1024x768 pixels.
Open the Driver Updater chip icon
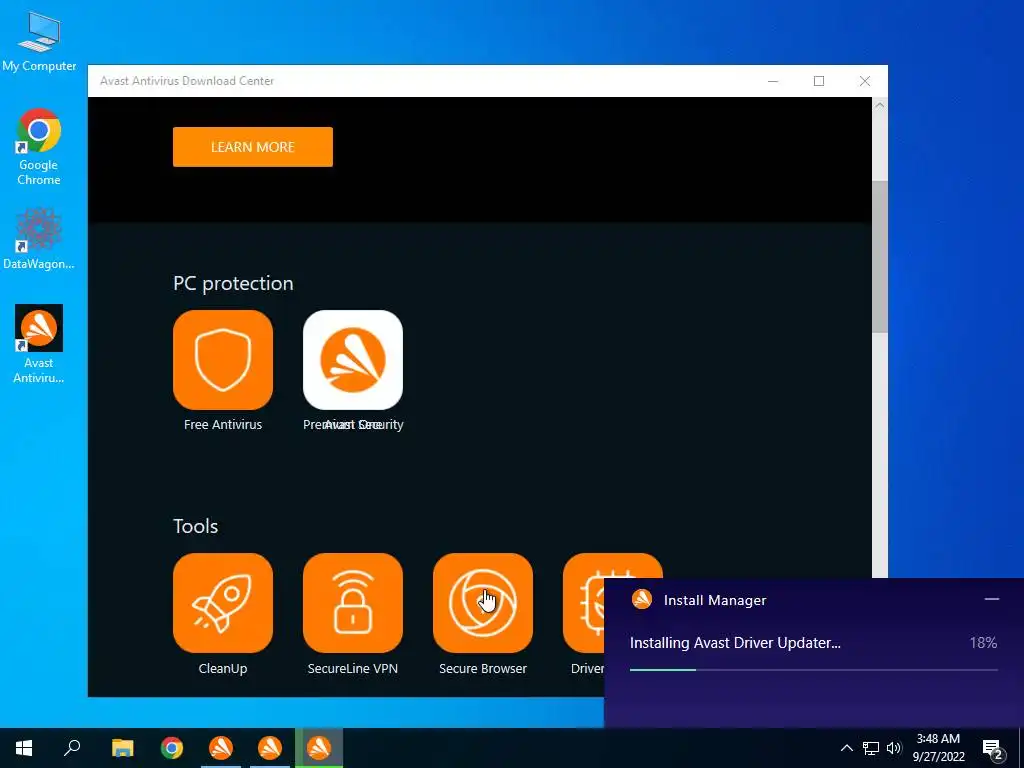click(x=584, y=603)
